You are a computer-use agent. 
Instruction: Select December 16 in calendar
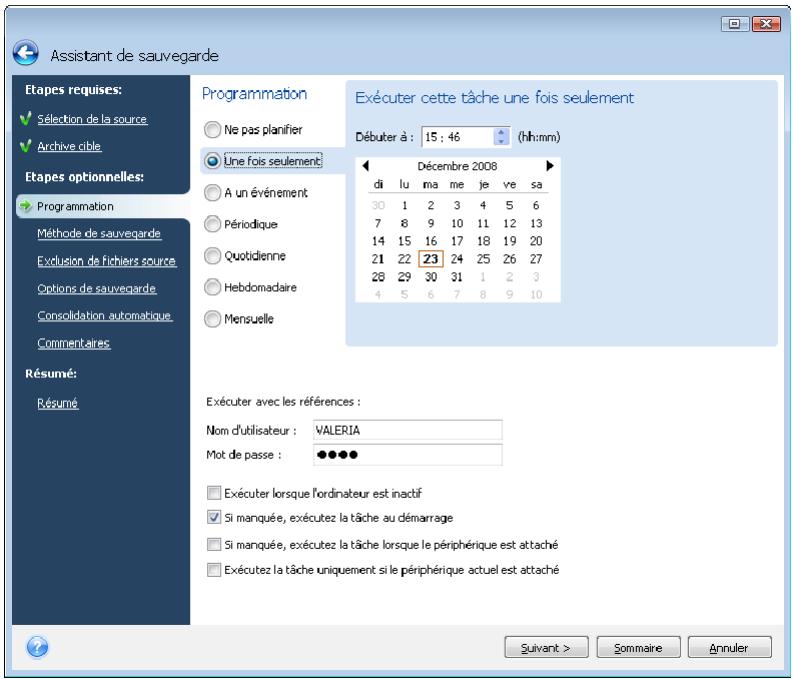click(431, 241)
